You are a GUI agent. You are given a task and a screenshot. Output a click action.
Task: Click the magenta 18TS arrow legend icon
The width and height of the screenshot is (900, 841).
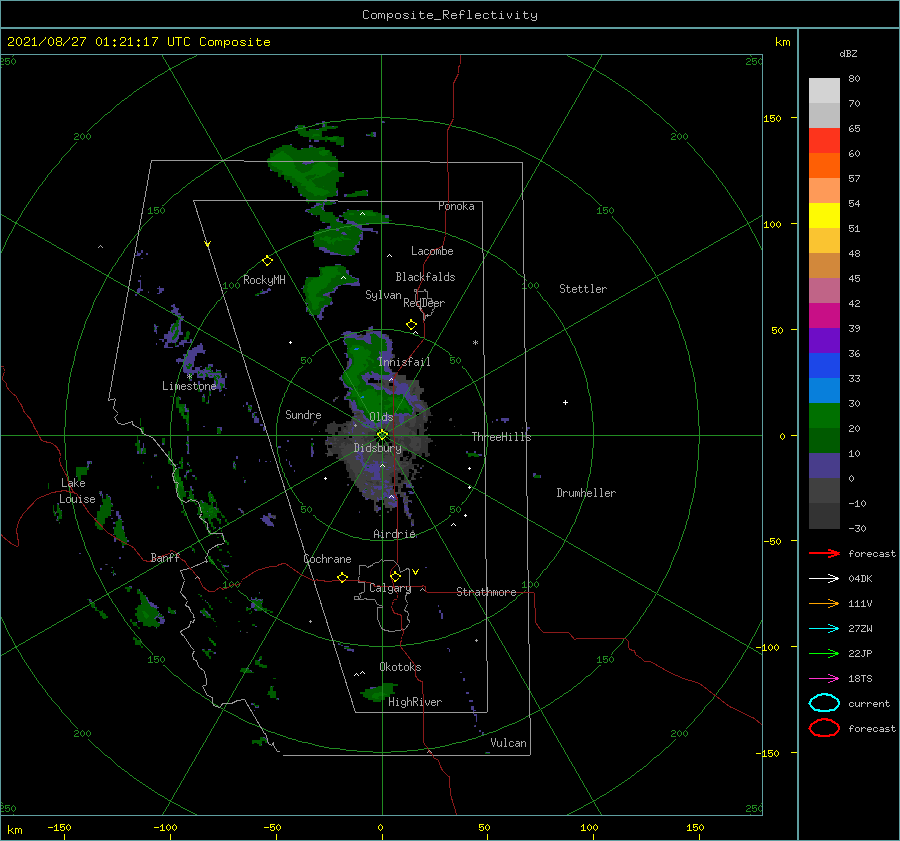pyautogui.click(x=824, y=679)
